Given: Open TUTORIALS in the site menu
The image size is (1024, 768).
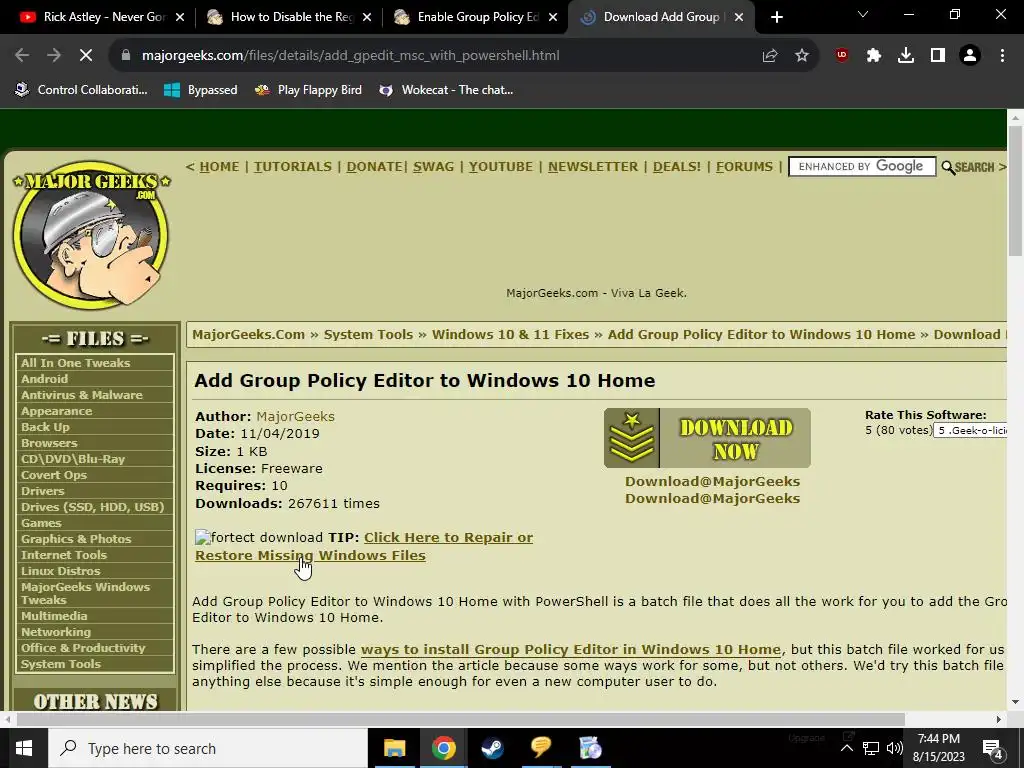Looking at the screenshot, I should click(293, 167).
